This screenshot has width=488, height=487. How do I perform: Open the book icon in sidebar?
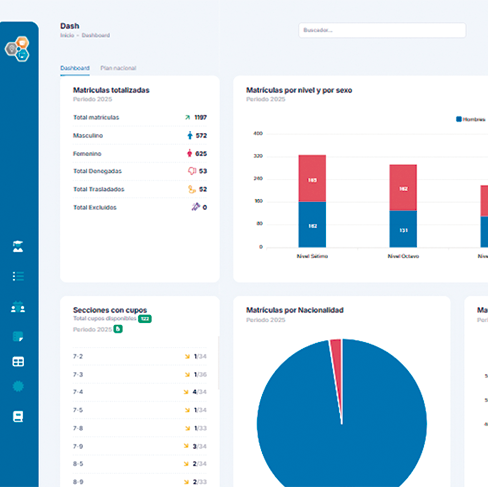(18, 416)
